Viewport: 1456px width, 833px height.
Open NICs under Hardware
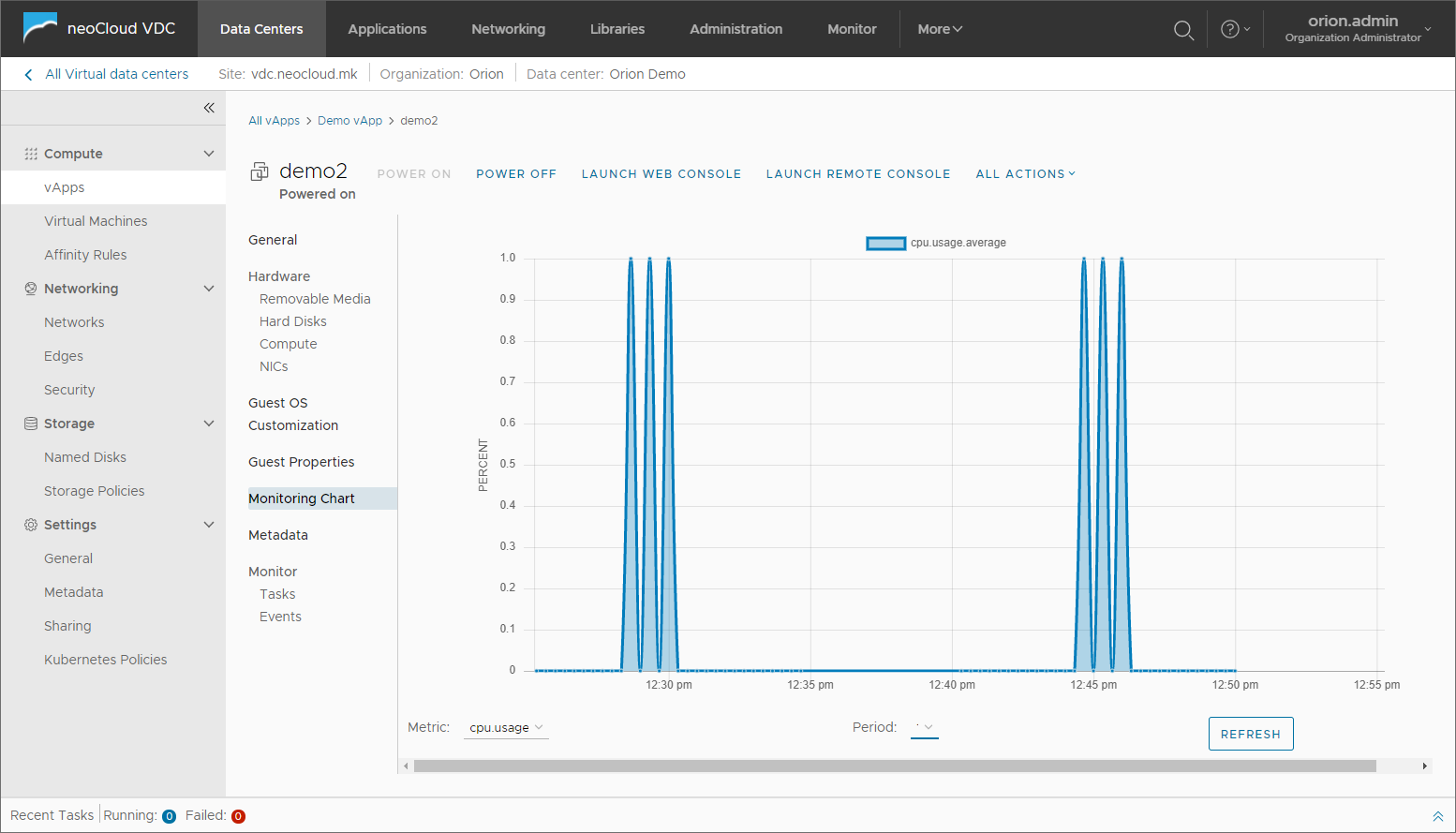274,366
